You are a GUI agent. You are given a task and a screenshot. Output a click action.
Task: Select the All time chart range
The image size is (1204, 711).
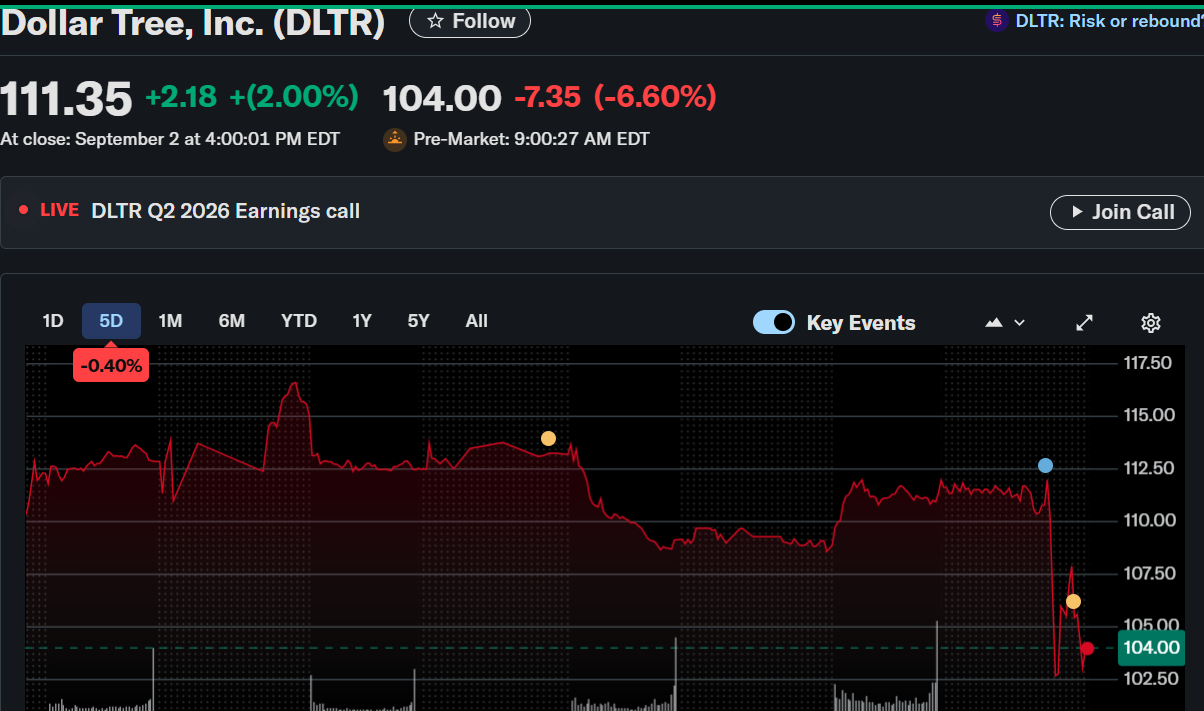pos(476,321)
